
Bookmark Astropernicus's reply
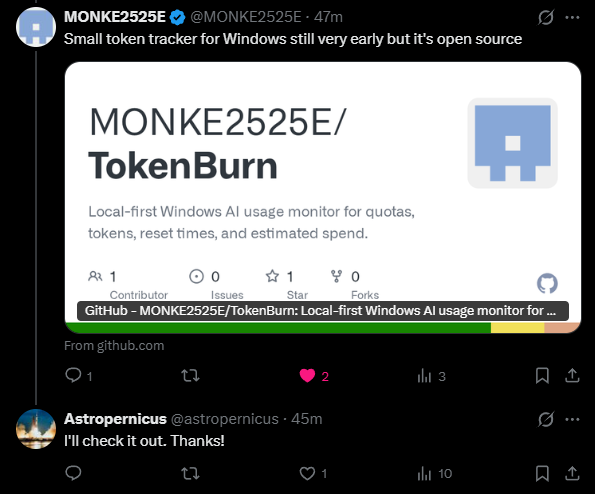tap(542, 474)
